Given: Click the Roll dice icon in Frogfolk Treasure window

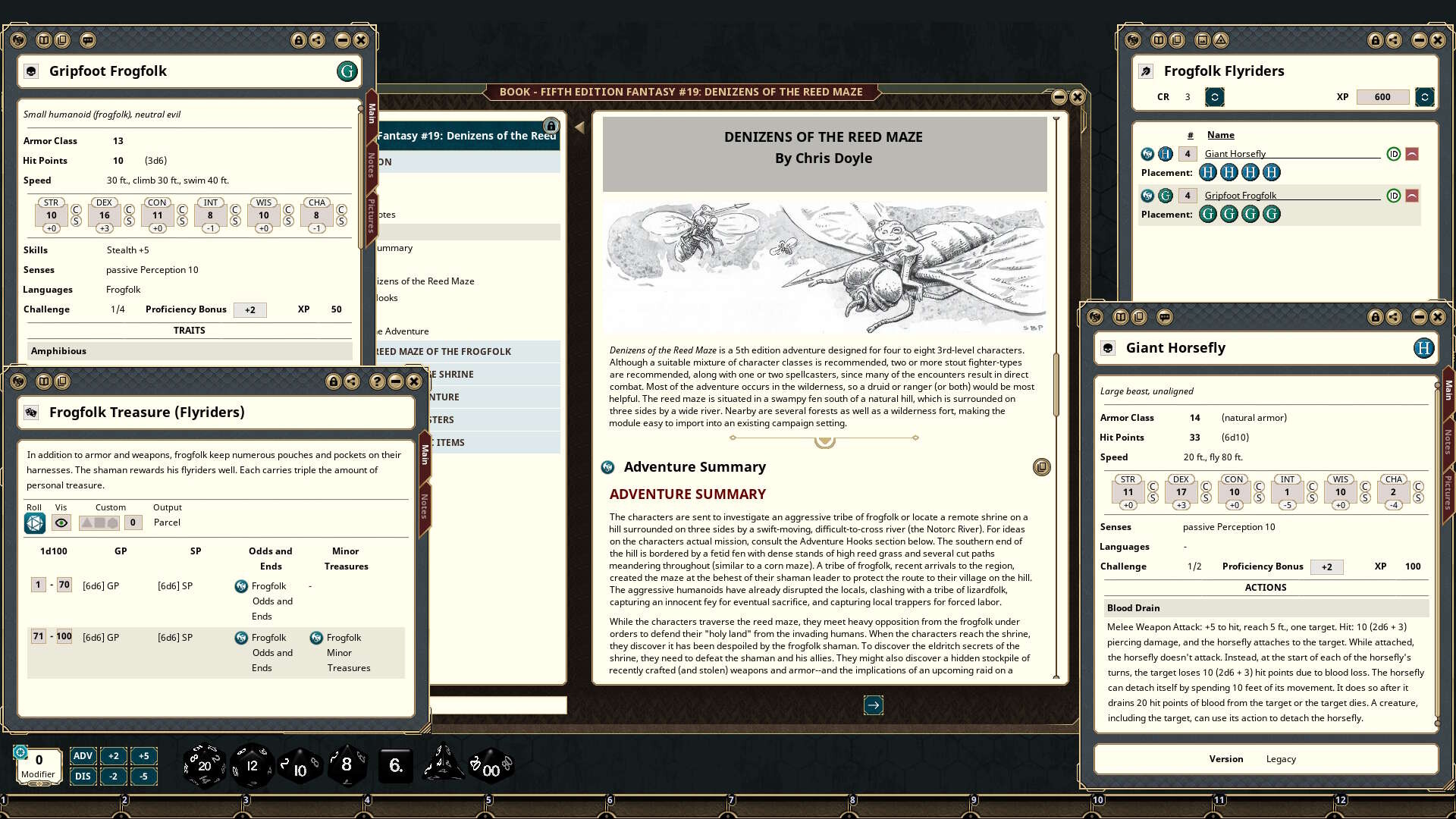Looking at the screenshot, I should pyautogui.click(x=34, y=522).
